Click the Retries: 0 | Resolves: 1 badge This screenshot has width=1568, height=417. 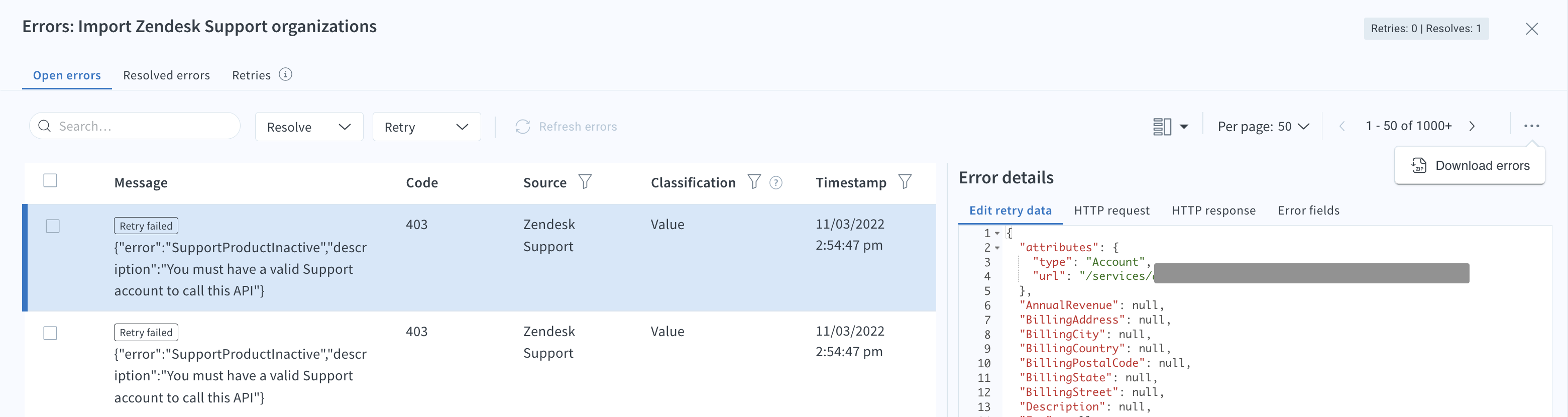pyautogui.click(x=1425, y=29)
